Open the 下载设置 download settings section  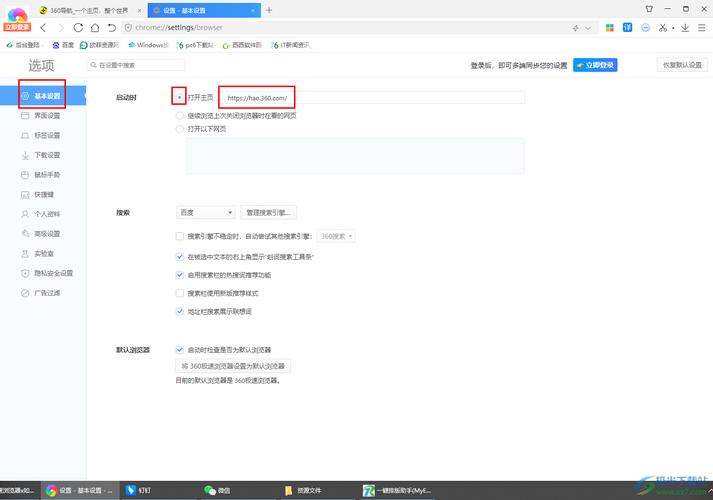point(46,155)
